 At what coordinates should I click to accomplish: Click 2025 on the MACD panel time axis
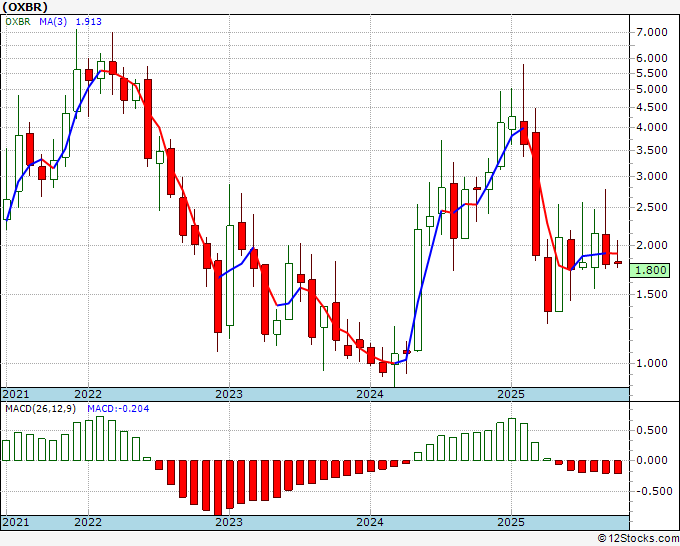point(511,522)
